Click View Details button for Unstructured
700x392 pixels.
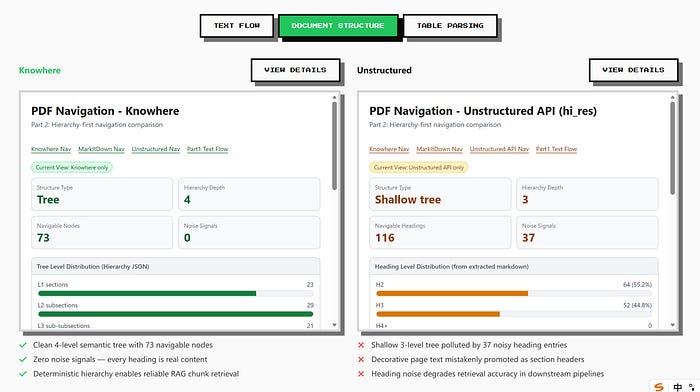633,70
